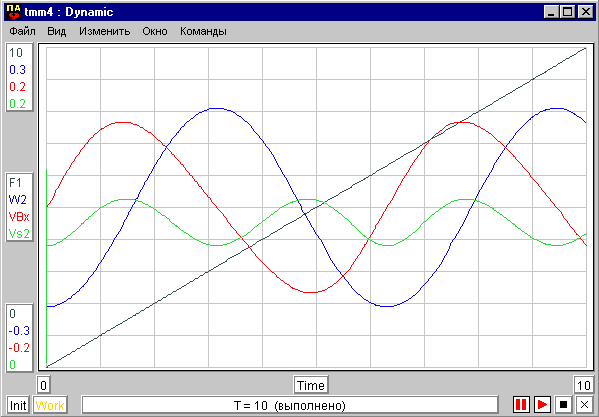Click the upper scale limit 0.3 for W2
This screenshot has width=599, height=417.
click(17, 70)
